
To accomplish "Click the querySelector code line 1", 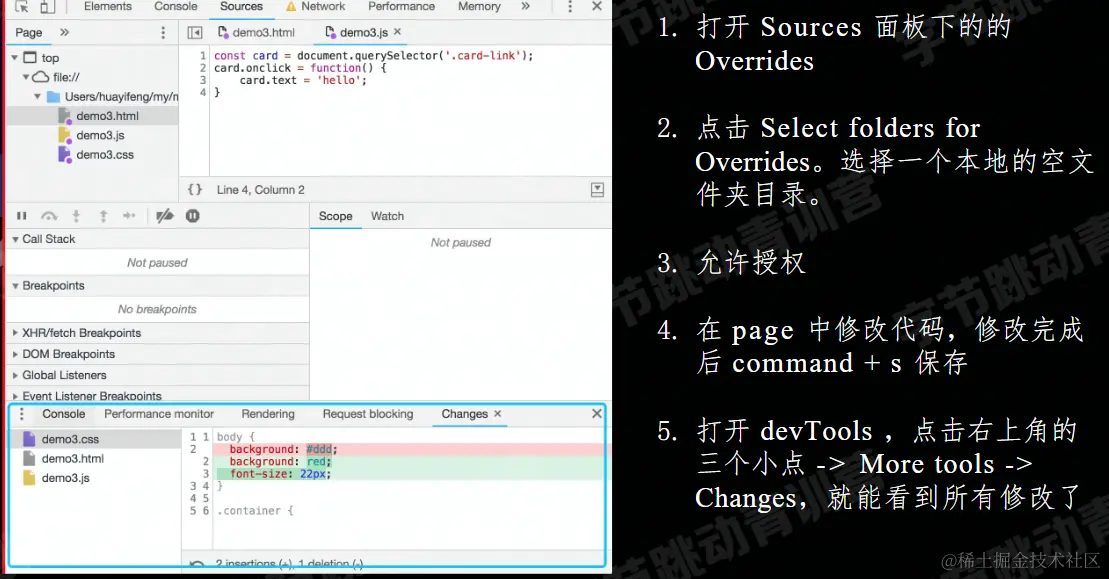I will (x=373, y=55).
